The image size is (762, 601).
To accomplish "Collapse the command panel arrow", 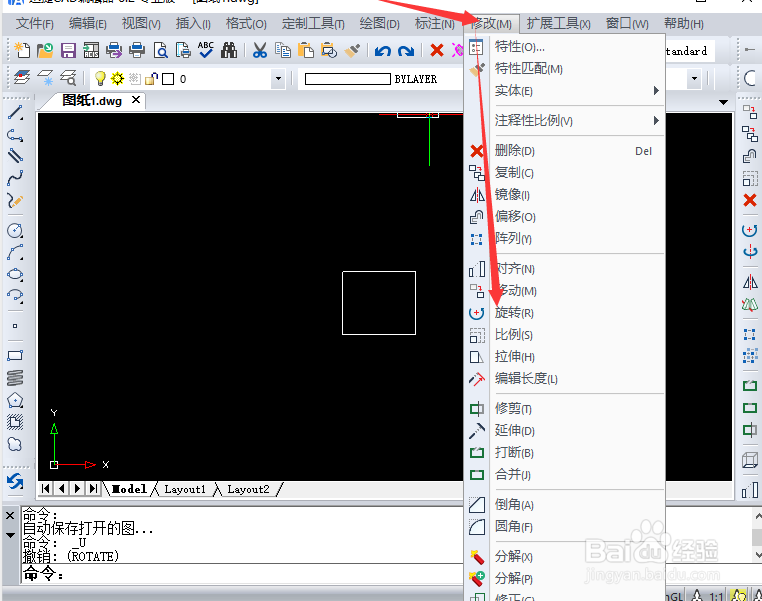I will pos(10,535).
